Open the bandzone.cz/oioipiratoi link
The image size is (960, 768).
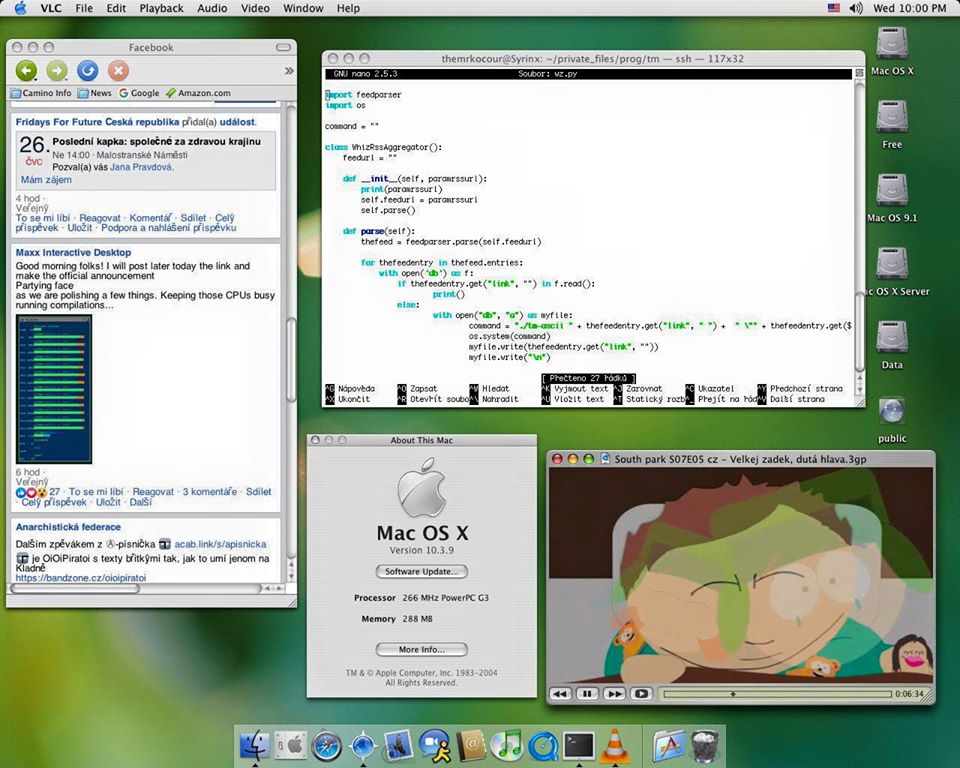tap(81, 578)
